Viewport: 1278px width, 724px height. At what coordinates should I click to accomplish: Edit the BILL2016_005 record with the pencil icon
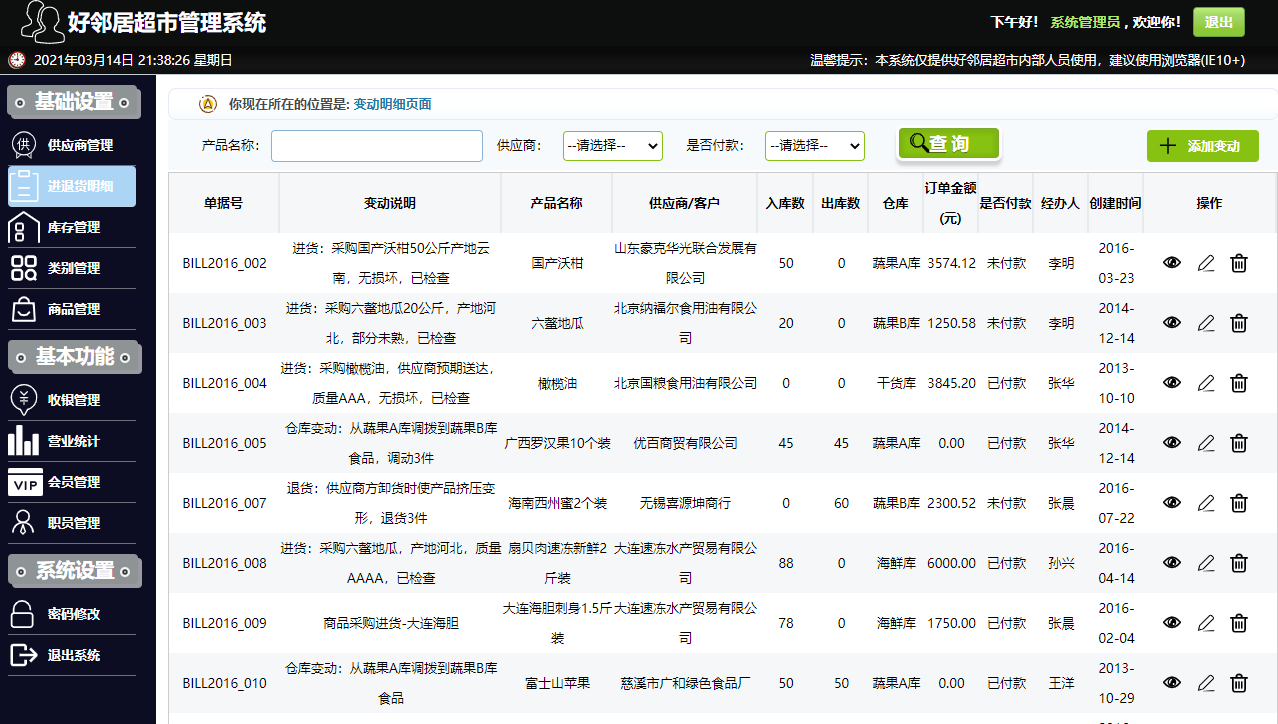pyautogui.click(x=1206, y=443)
